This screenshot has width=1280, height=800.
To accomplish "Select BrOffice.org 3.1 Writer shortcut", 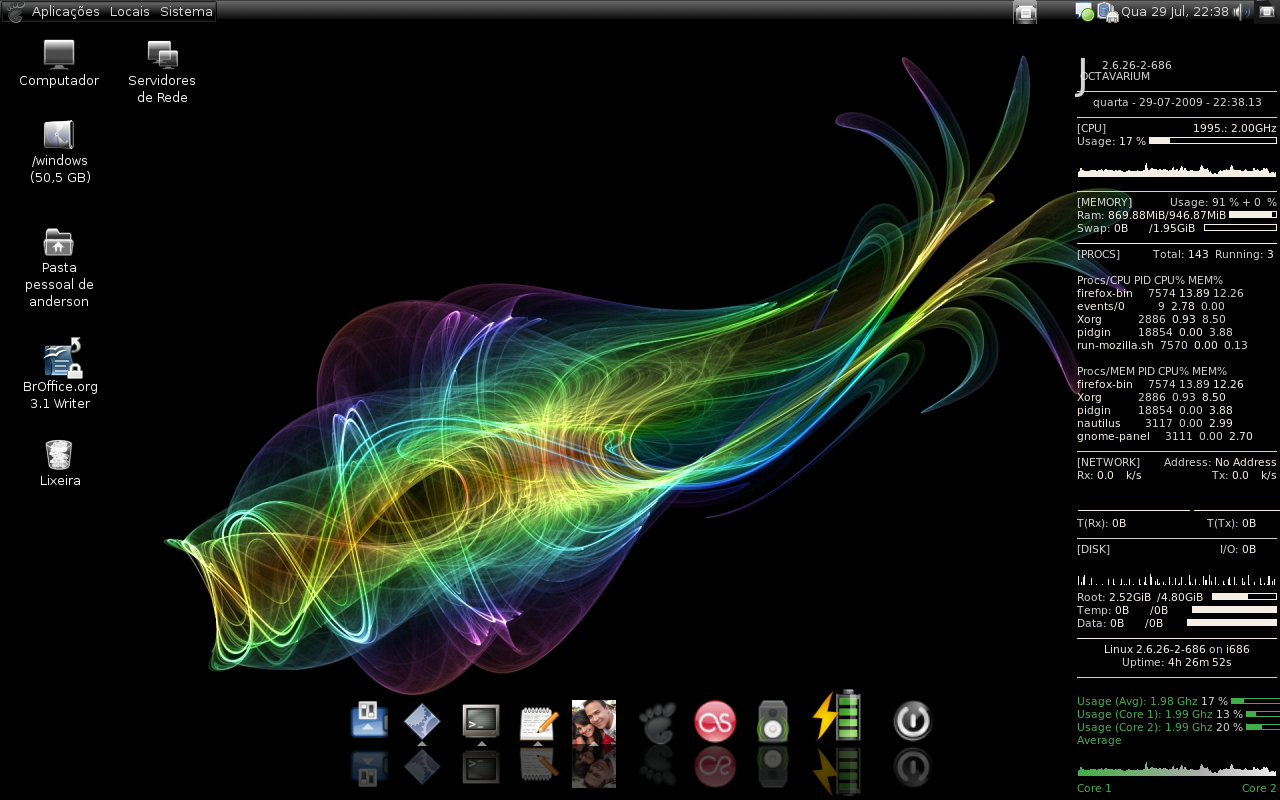I will pos(60,375).
